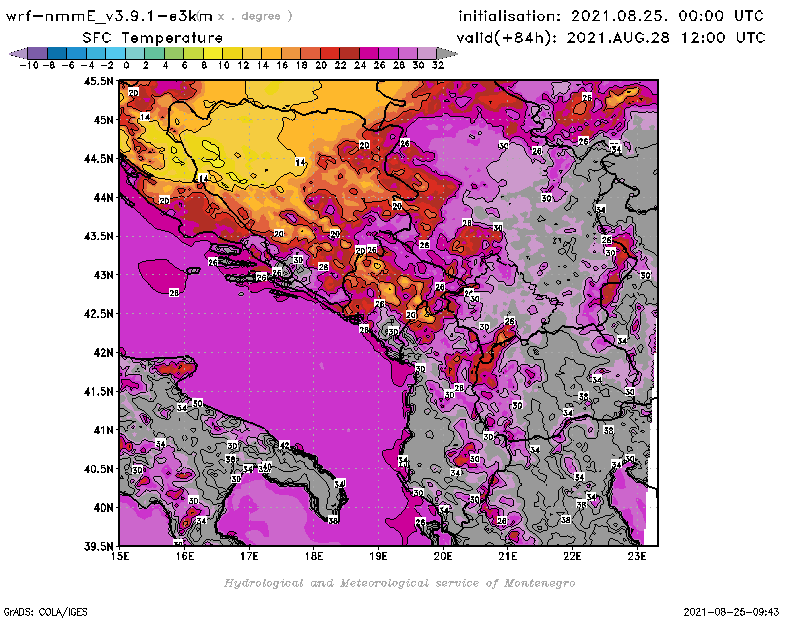This screenshot has height=618, width=800.
Task: Select the magenta legend swatch between 24 and 26
Action: coord(369,53)
